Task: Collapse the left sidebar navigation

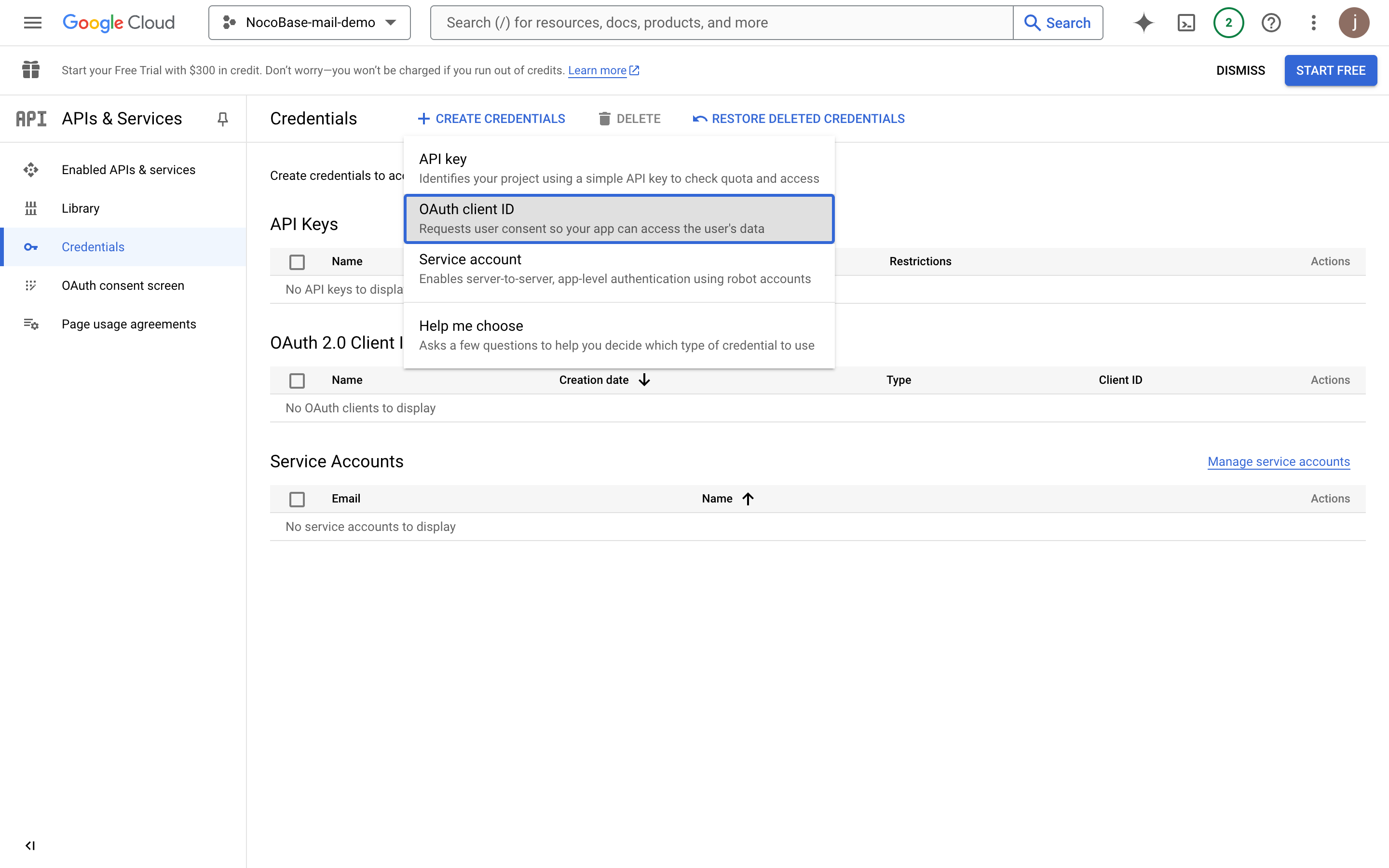Action: click(30, 845)
